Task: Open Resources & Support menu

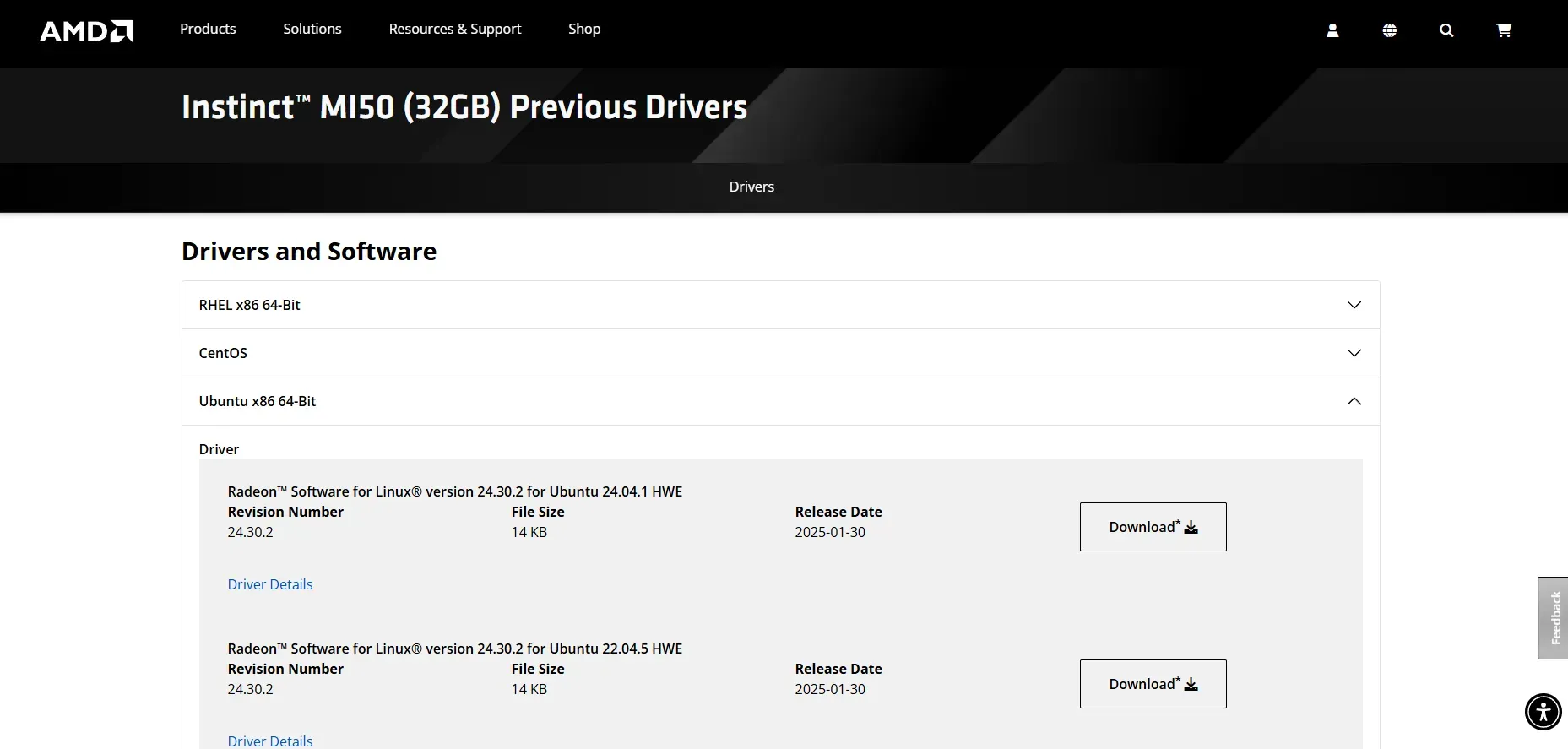Action: pyautogui.click(x=455, y=29)
